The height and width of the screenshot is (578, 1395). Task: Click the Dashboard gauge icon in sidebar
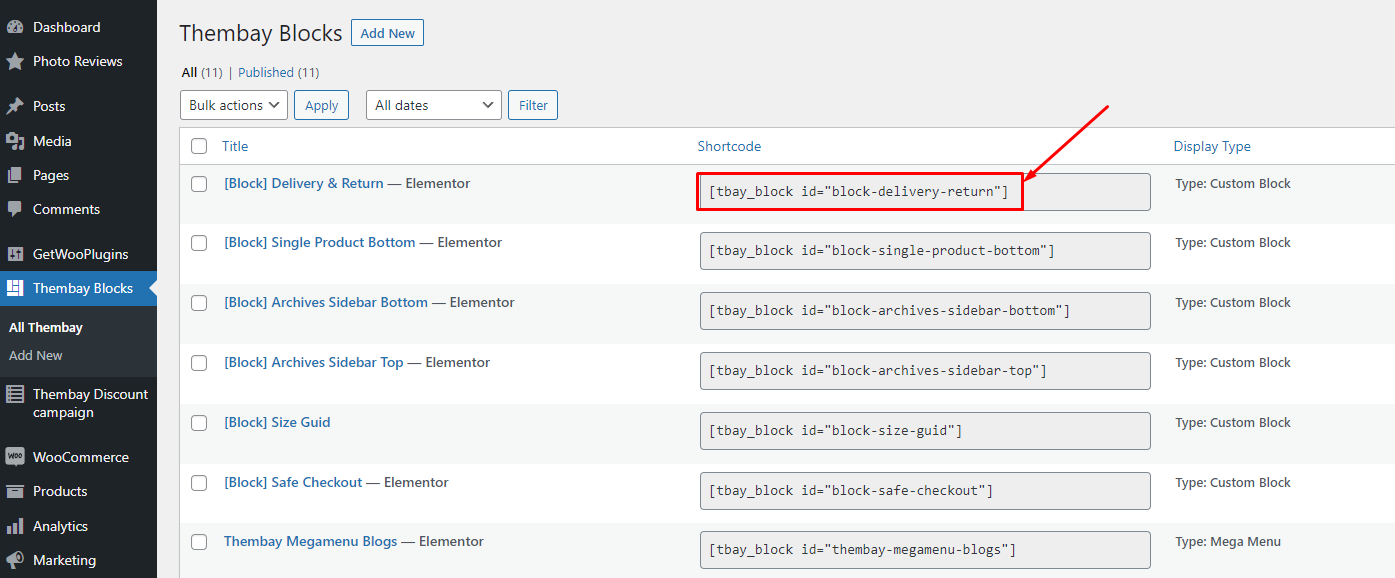(15, 27)
